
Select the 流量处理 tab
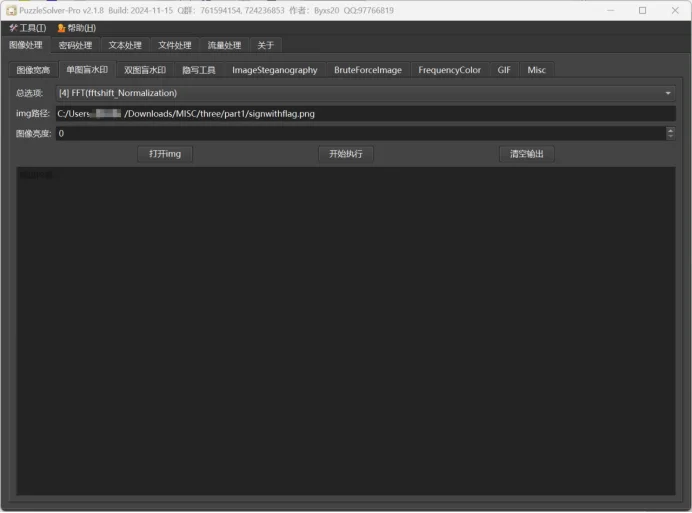coord(224,45)
